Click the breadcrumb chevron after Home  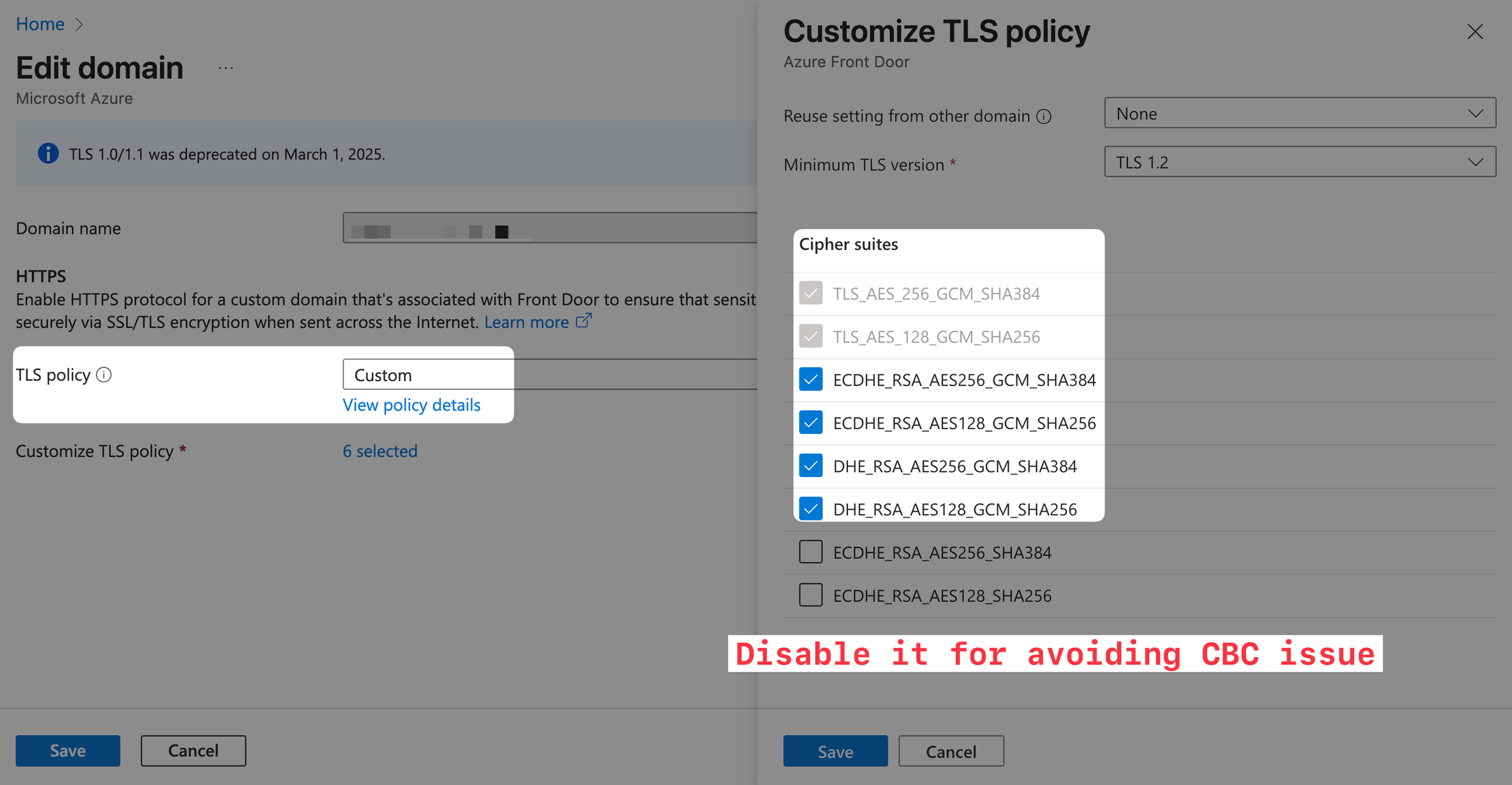80,24
